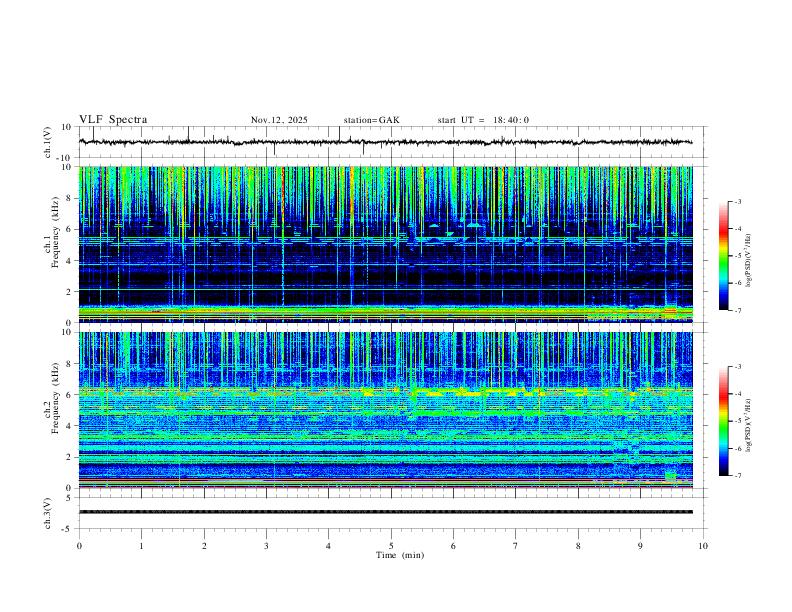Click the ch.2 spectrogram color bar
792x612 pixels.
coord(724,421)
